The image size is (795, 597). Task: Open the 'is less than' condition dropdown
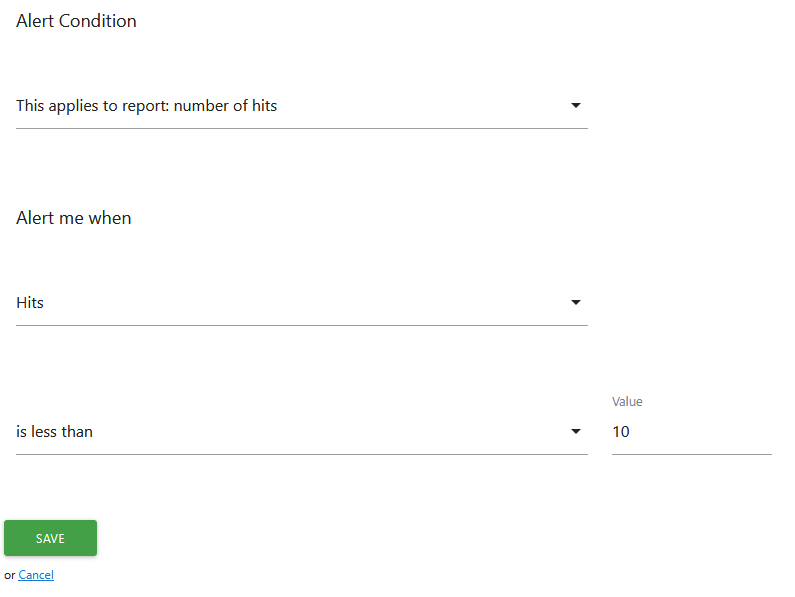tap(300, 432)
